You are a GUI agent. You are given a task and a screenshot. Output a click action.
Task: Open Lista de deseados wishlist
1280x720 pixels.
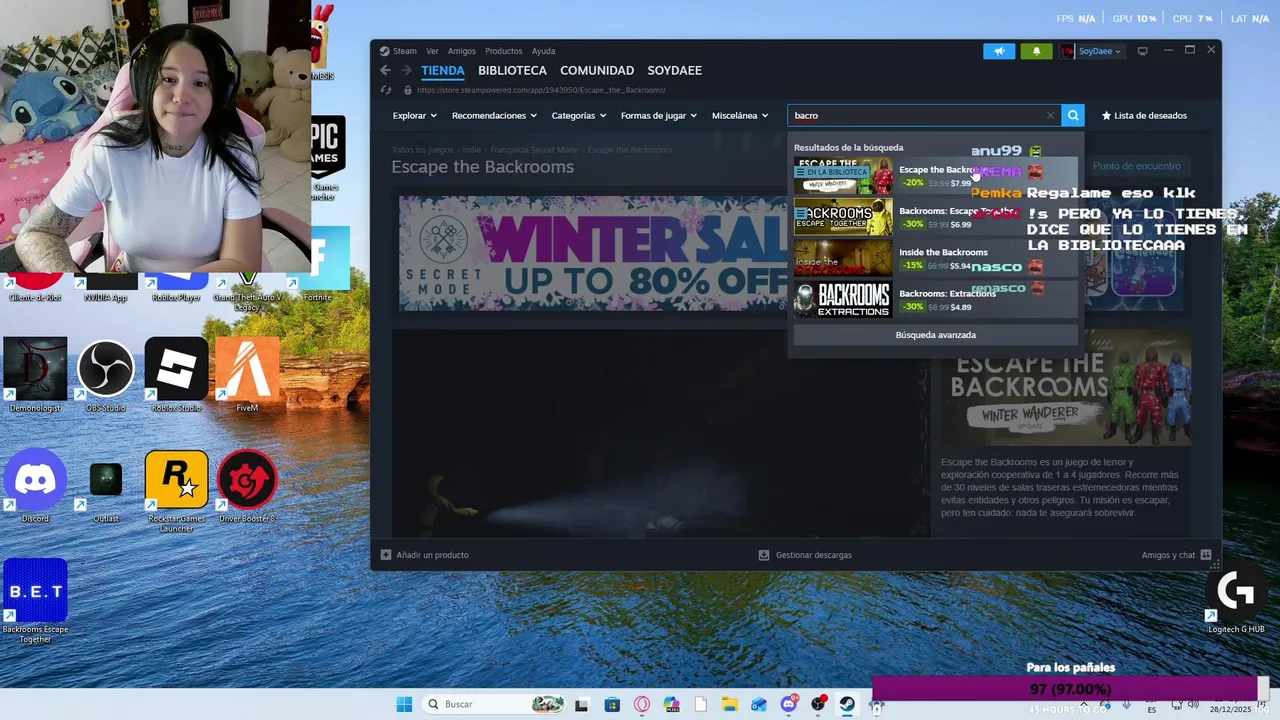tap(1144, 116)
